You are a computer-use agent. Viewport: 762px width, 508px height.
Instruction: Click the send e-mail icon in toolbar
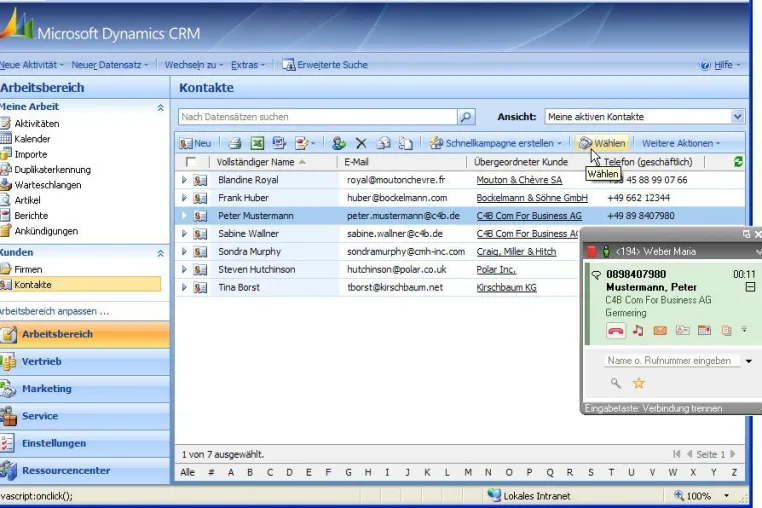[383, 143]
